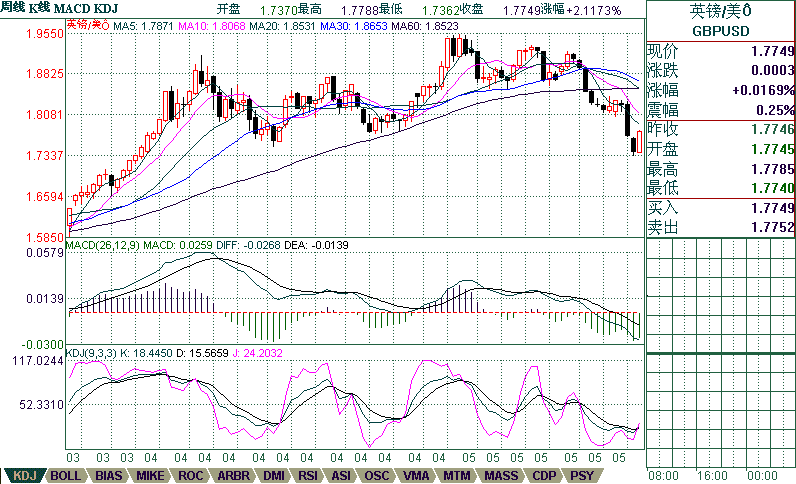Click the 涨幅 +0.0169% quote row
Image resolution: width=796 pixels, height=484 pixels.
[721, 90]
